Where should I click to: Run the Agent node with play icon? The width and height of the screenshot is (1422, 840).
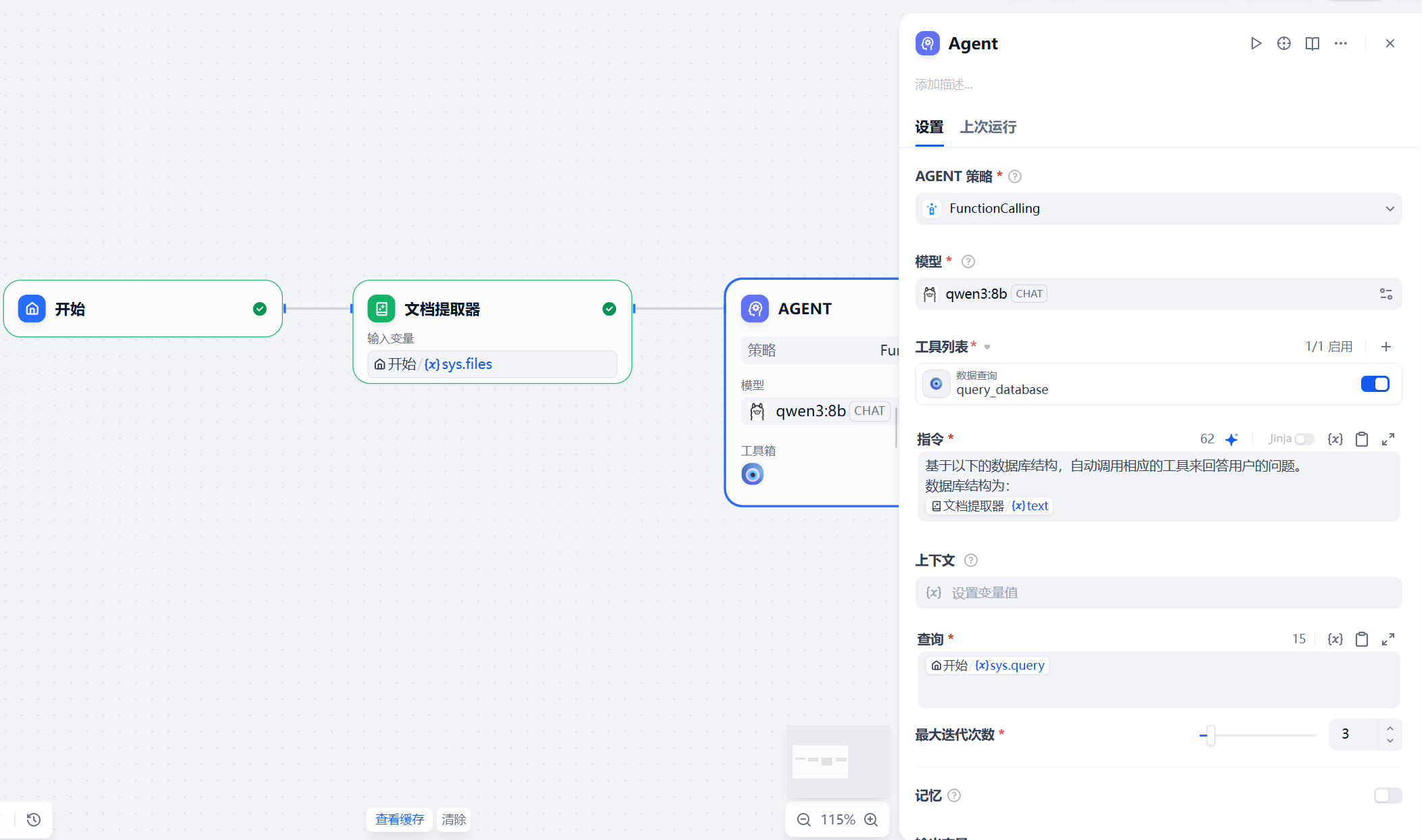(1256, 43)
